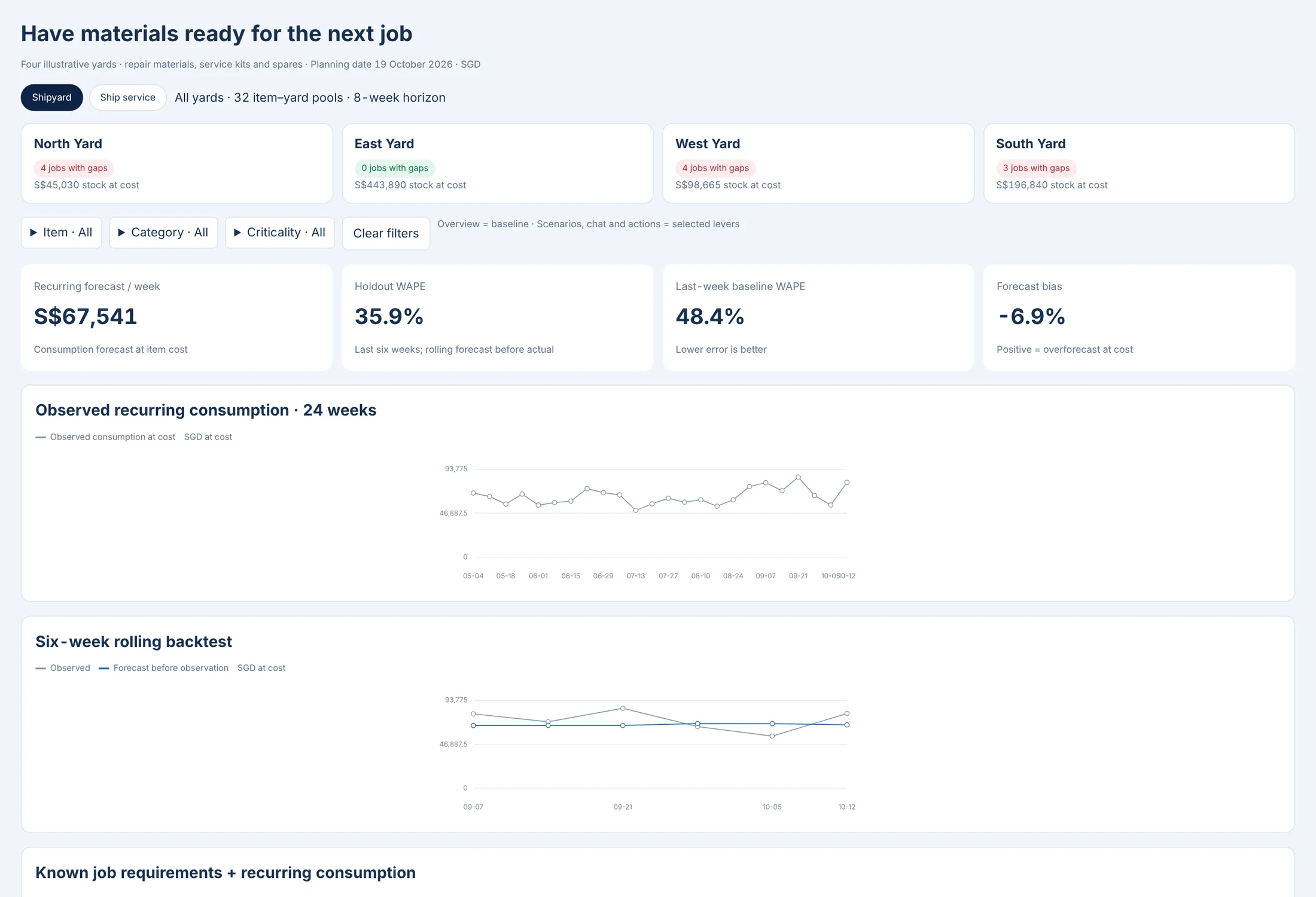Click the Forecast before observation legend entry
The height and width of the screenshot is (897, 1316).
click(x=163, y=668)
